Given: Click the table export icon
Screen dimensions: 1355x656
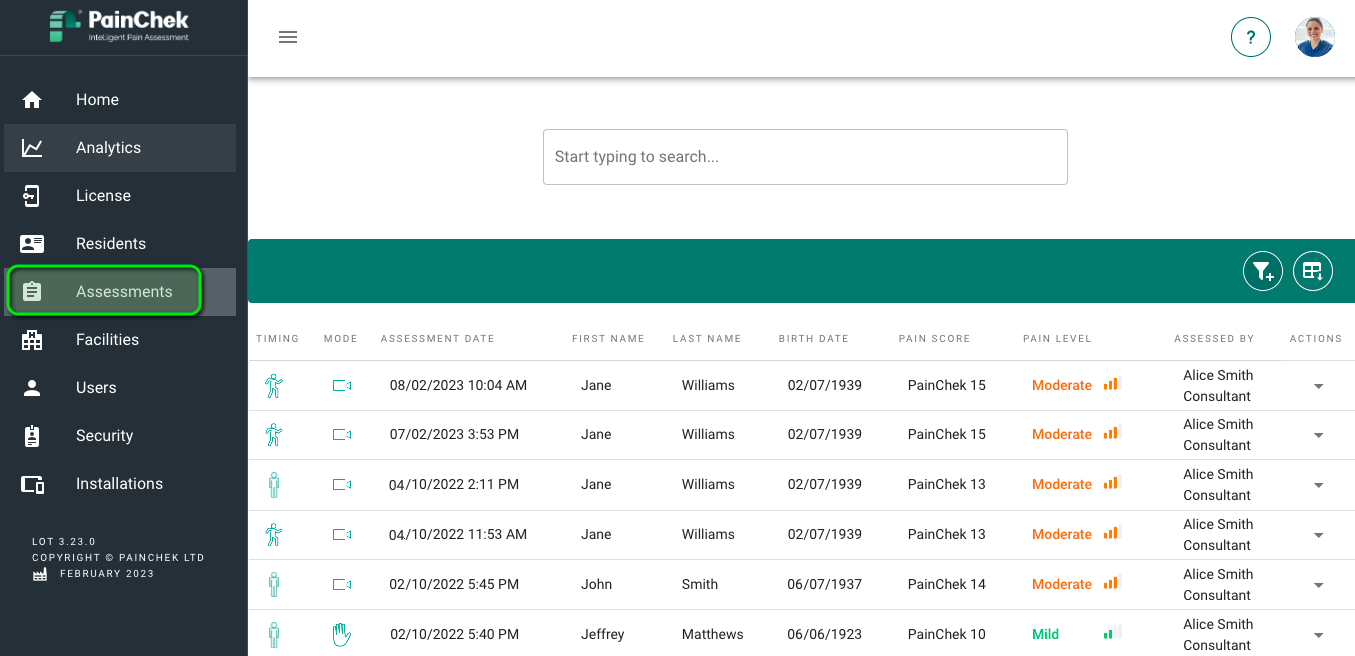Looking at the screenshot, I should click(x=1313, y=271).
